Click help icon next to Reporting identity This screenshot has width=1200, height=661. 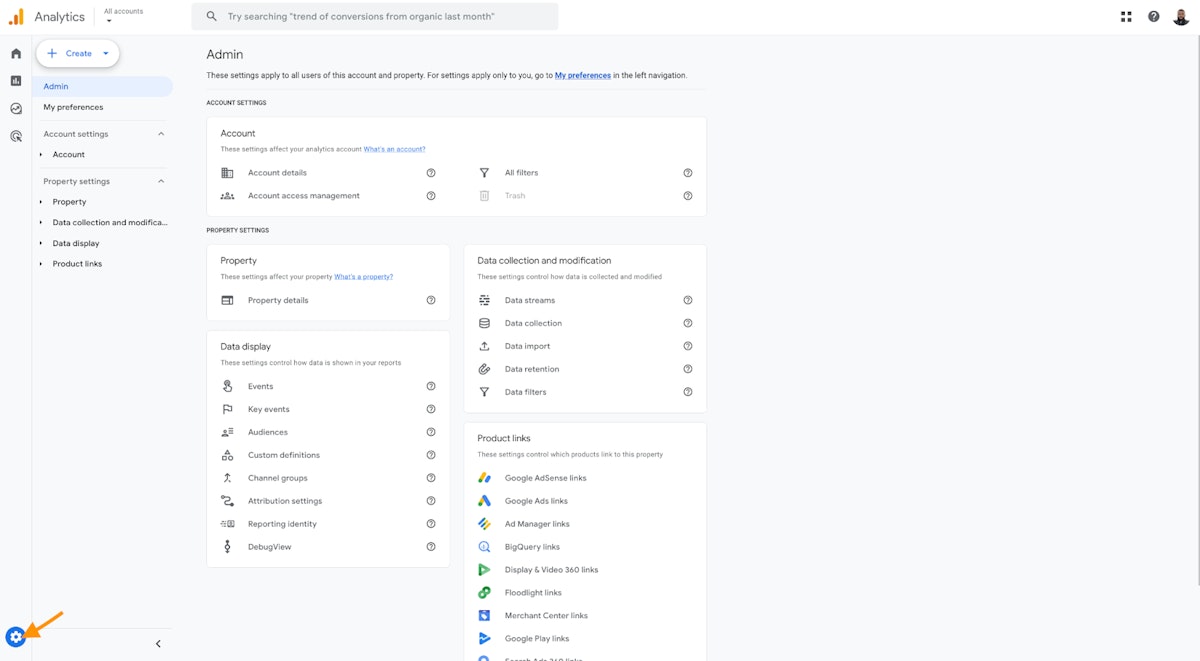[x=431, y=524]
